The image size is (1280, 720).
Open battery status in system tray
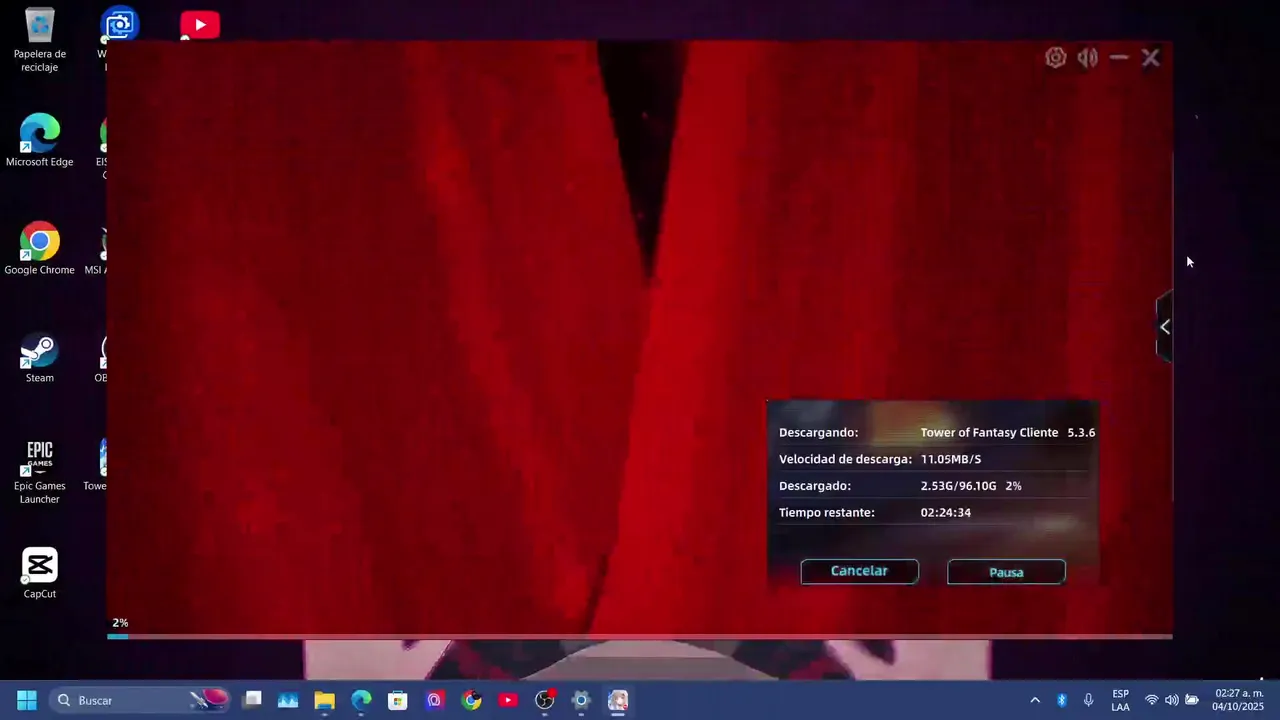coord(1191,700)
